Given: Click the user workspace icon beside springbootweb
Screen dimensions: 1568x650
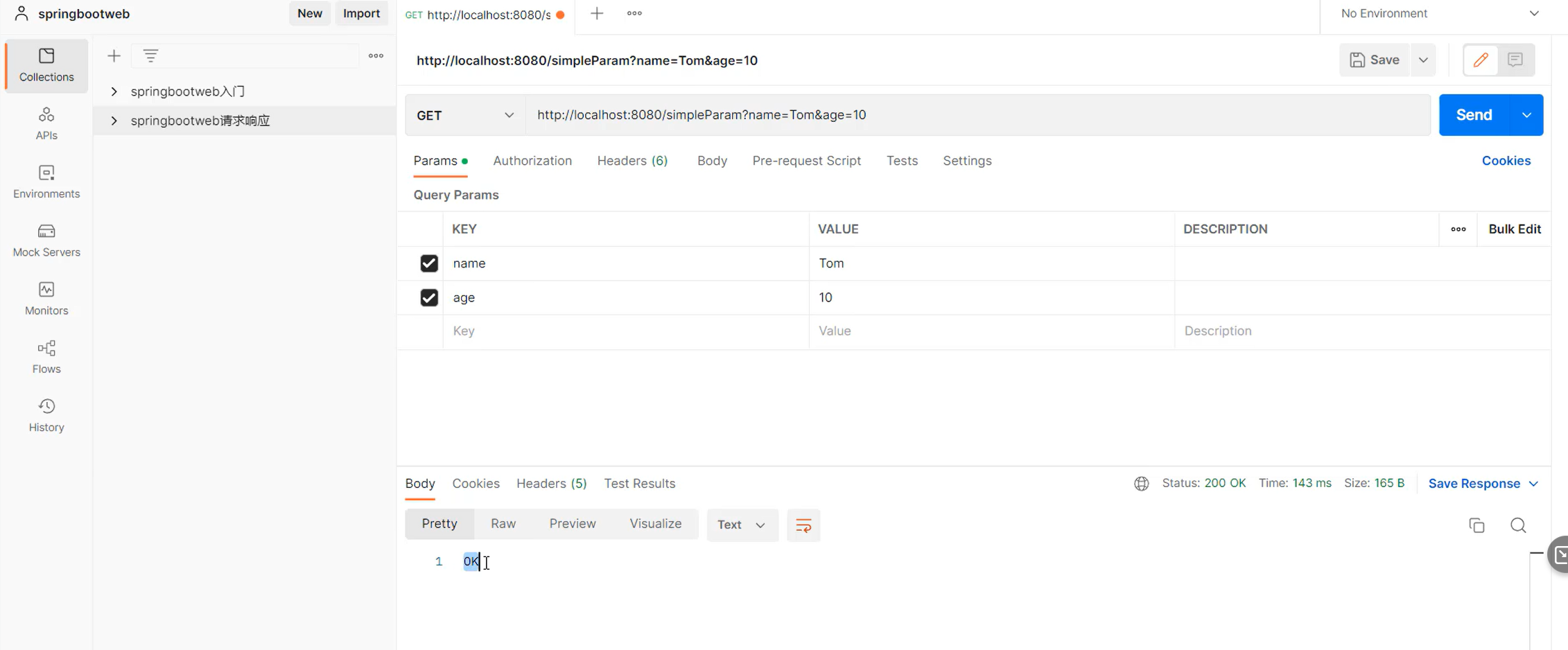Looking at the screenshot, I should [x=21, y=13].
